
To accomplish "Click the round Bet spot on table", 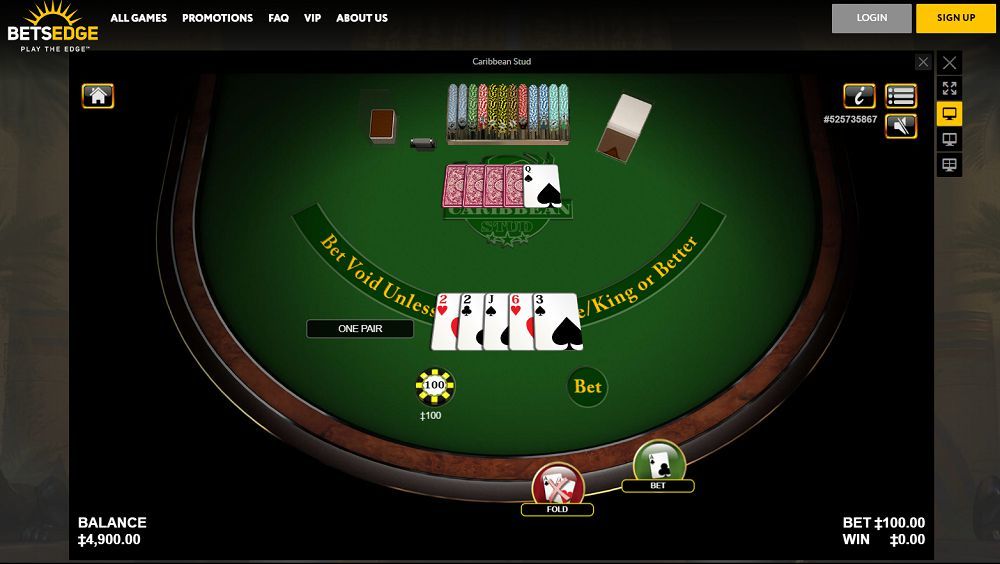I will (x=587, y=387).
